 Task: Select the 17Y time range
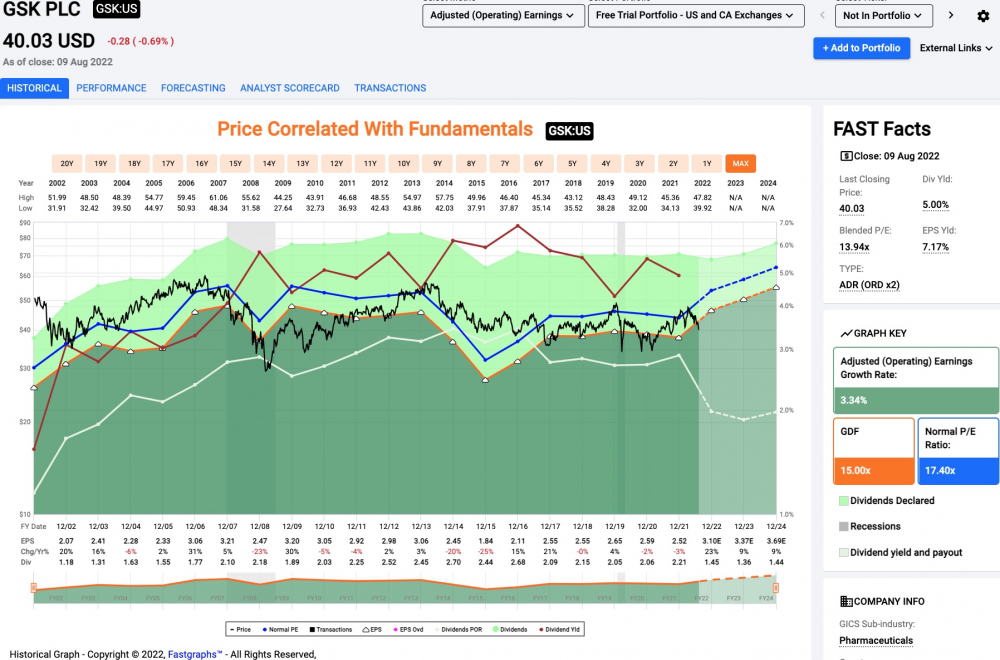coord(168,163)
